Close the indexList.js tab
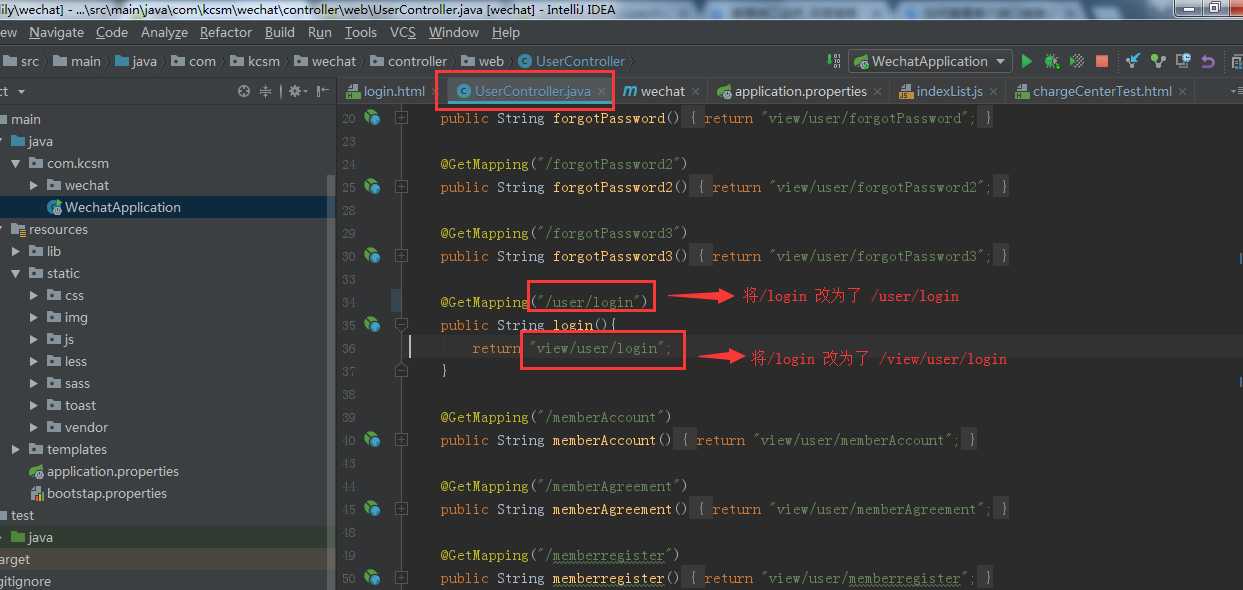 click(x=993, y=92)
